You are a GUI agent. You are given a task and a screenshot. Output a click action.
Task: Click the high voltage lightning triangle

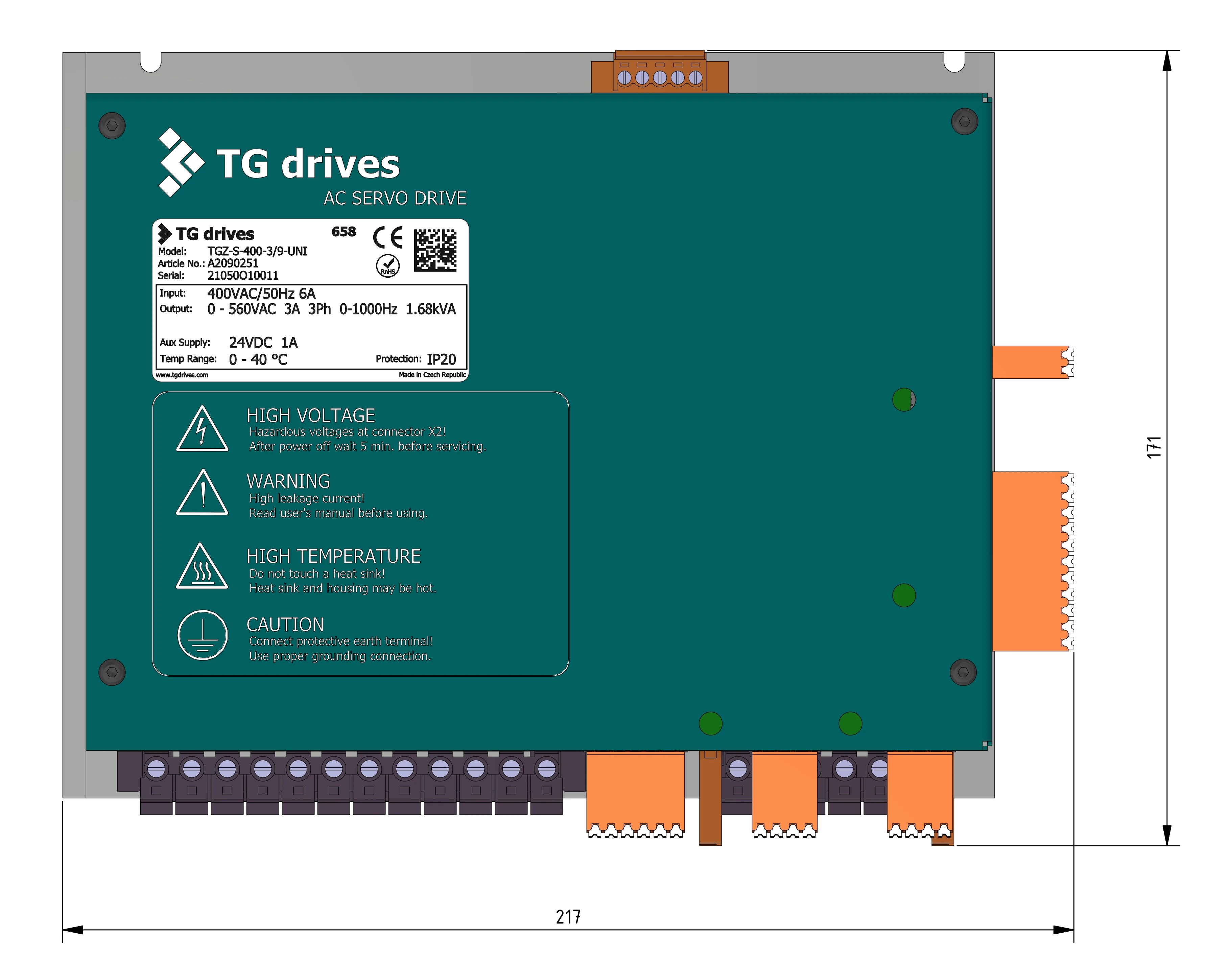click(202, 429)
